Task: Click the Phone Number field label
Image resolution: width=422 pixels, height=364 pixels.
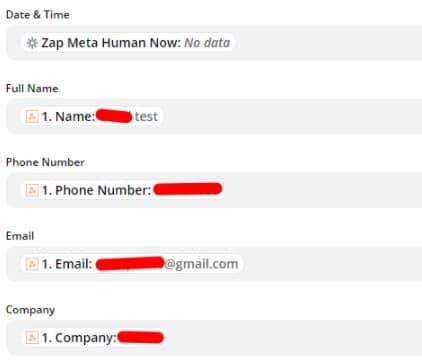Action: pyautogui.click(x=45, y=162)
